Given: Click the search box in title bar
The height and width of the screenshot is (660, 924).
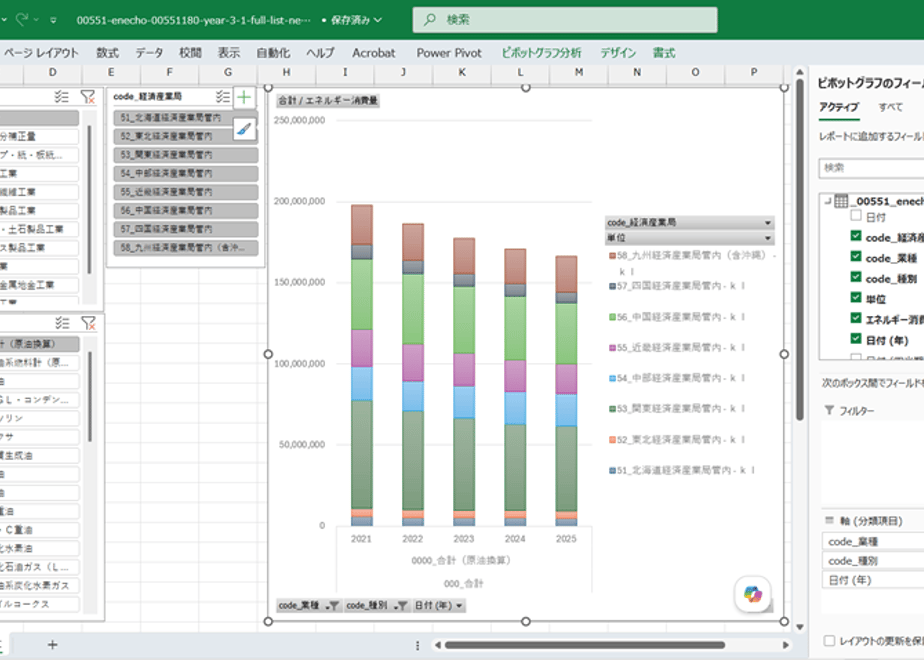Looking at the screenshot, I should click(565, 19).
